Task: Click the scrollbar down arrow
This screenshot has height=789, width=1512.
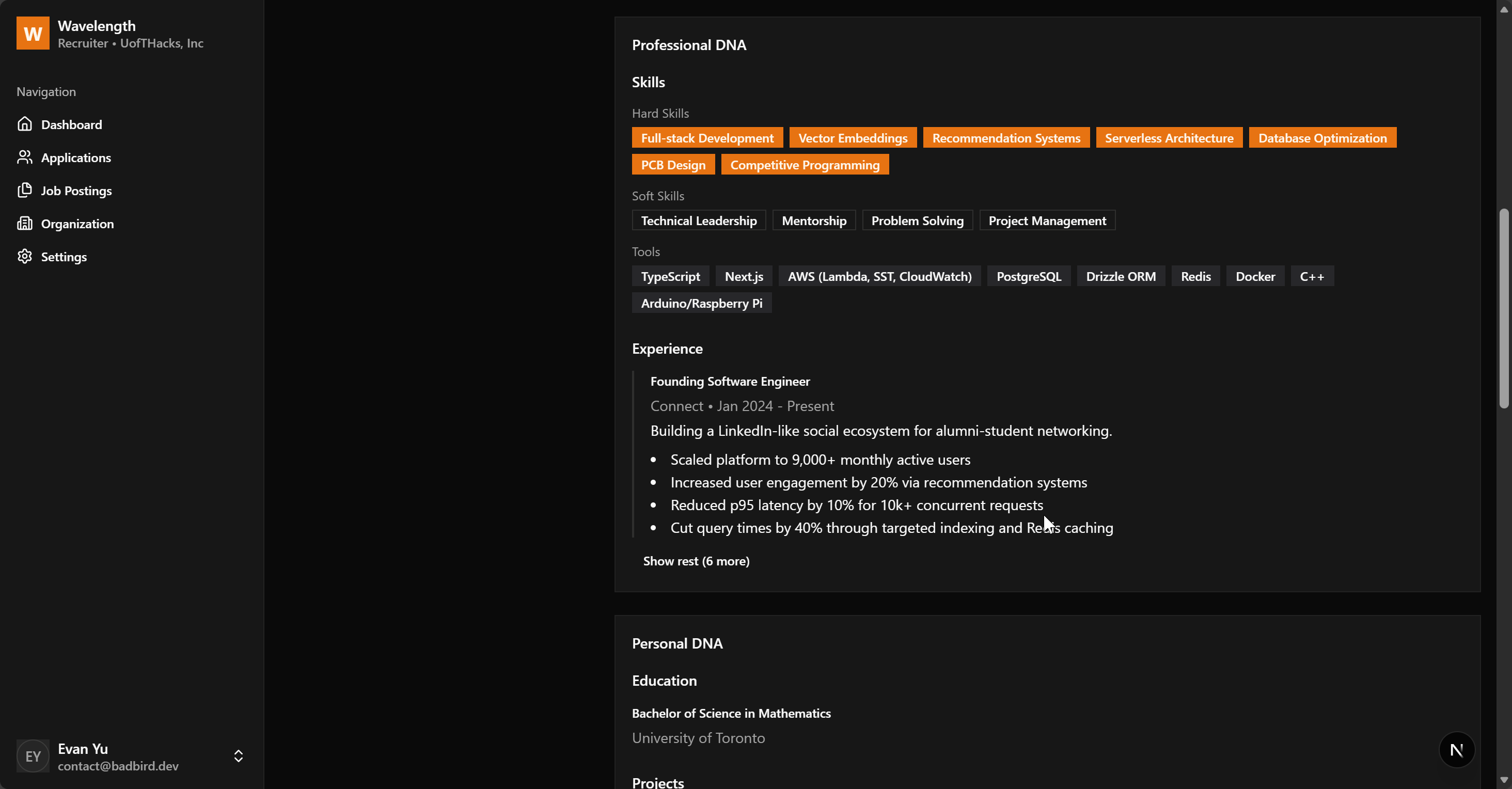Action: (x=1503, y=780)
